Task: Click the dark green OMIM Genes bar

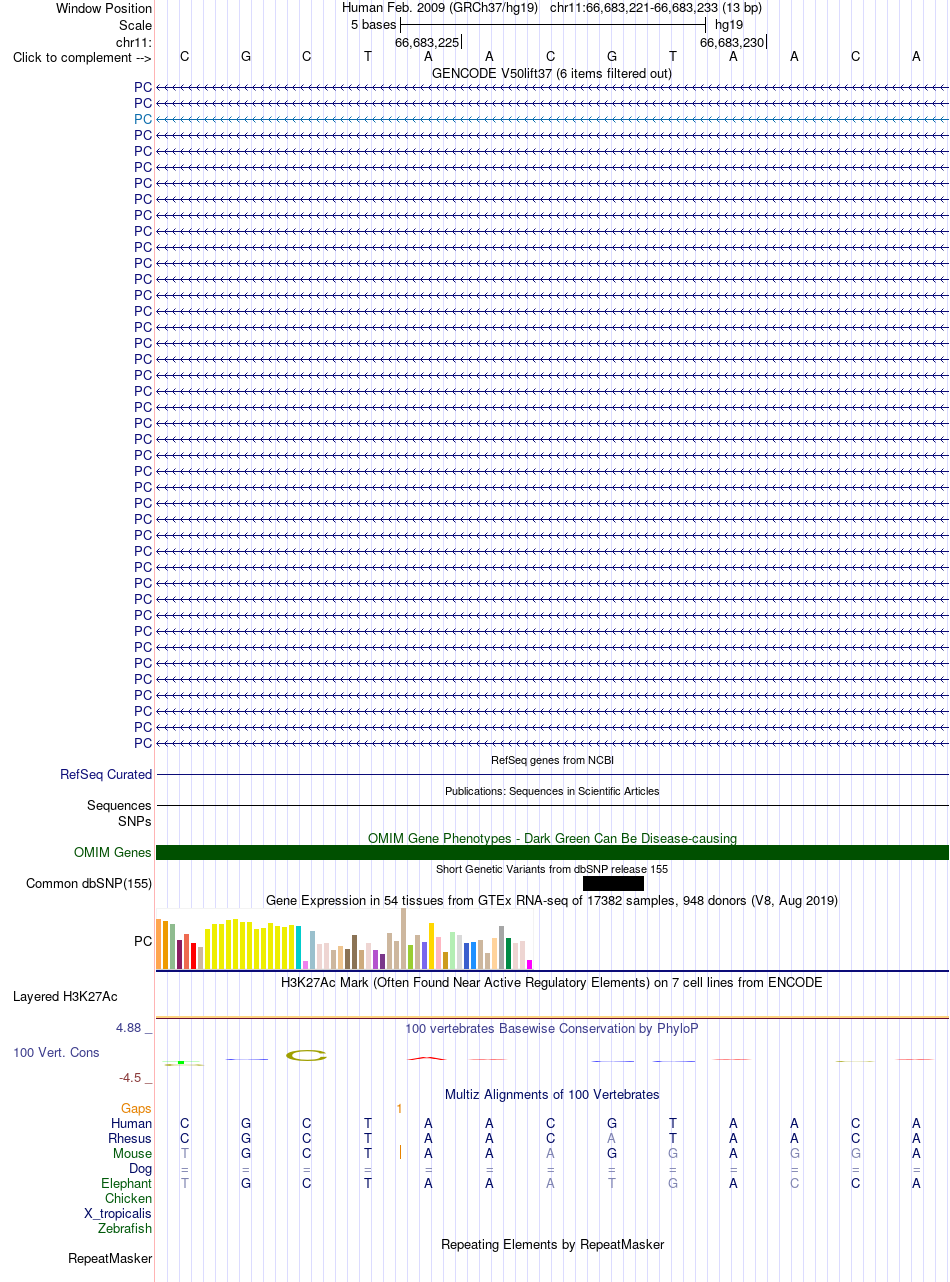Action: click(x=552, y=852)
